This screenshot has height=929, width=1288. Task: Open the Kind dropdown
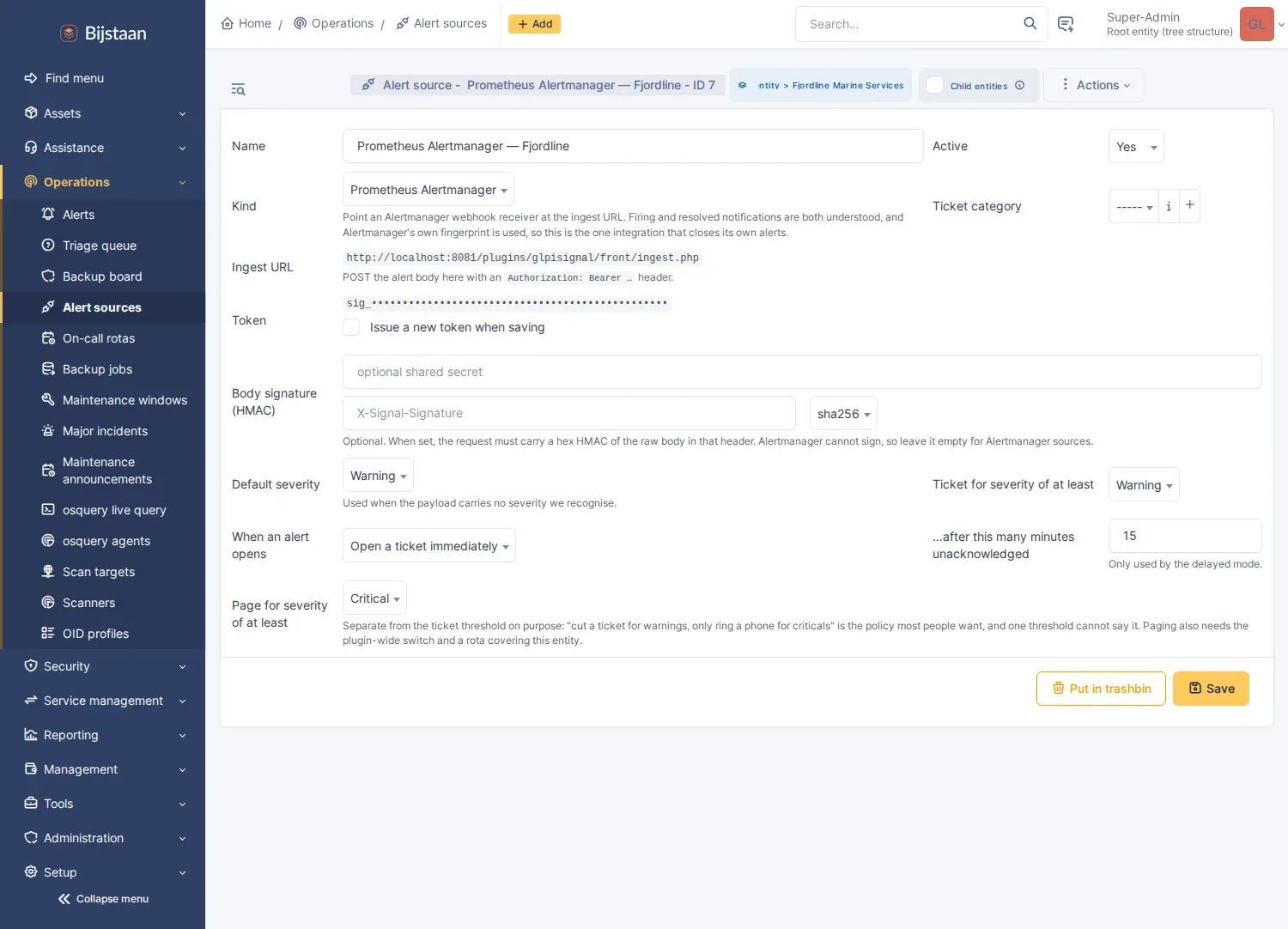(428, 190)
